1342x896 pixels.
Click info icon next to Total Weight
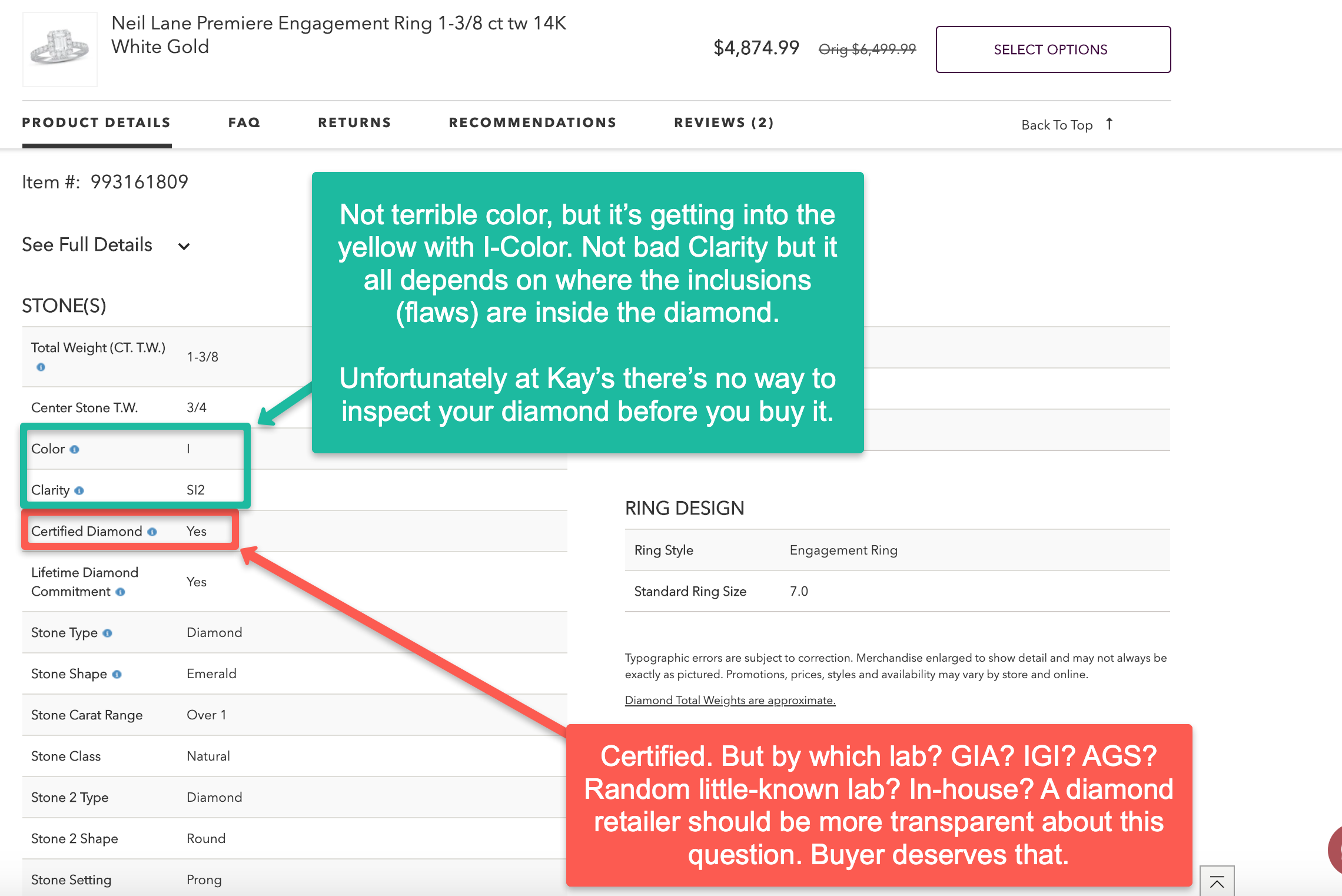pos(41,367)
